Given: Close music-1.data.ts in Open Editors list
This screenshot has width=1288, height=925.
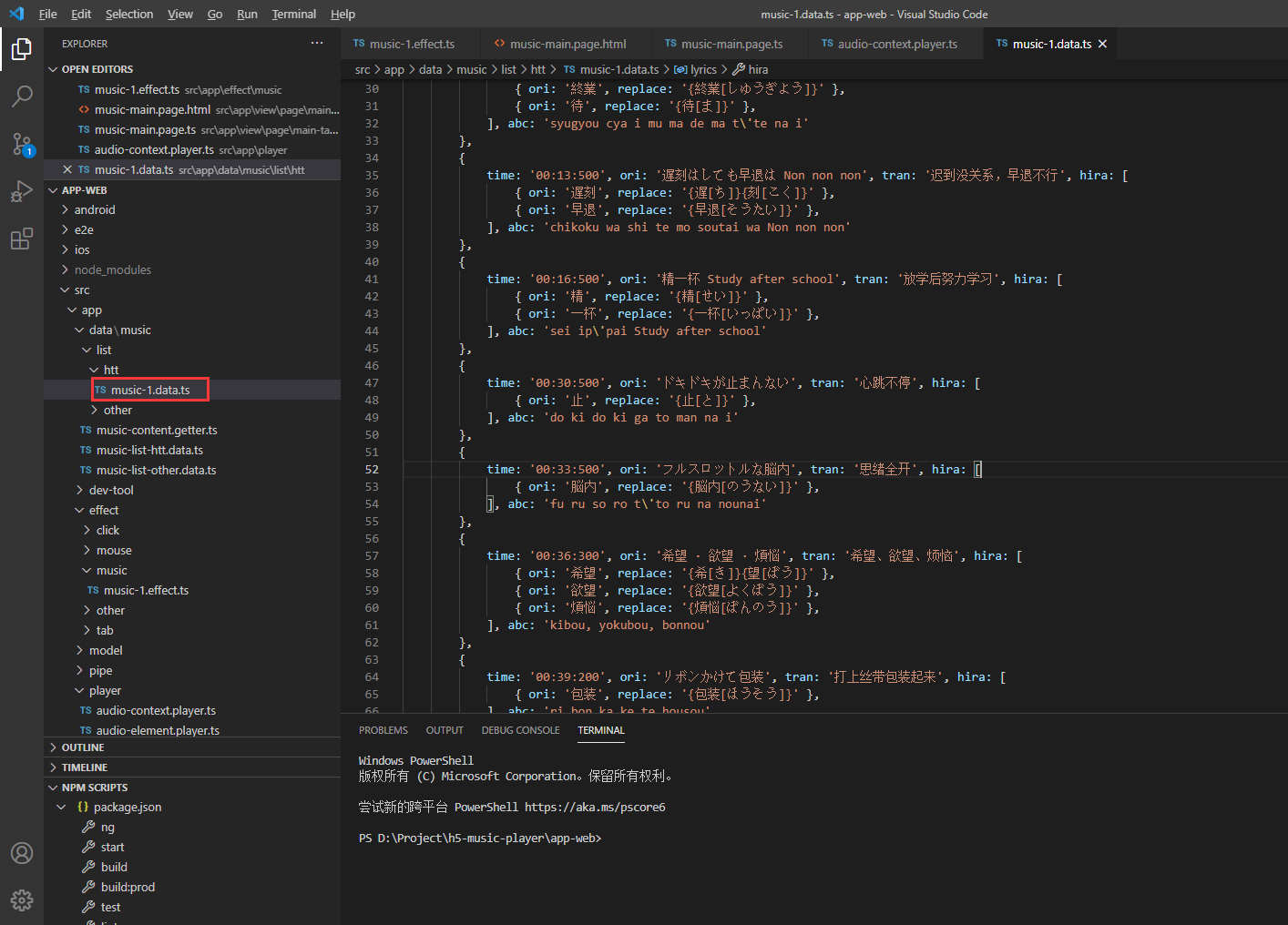Looking at the screenshot, I should click(x=67, y=169).
